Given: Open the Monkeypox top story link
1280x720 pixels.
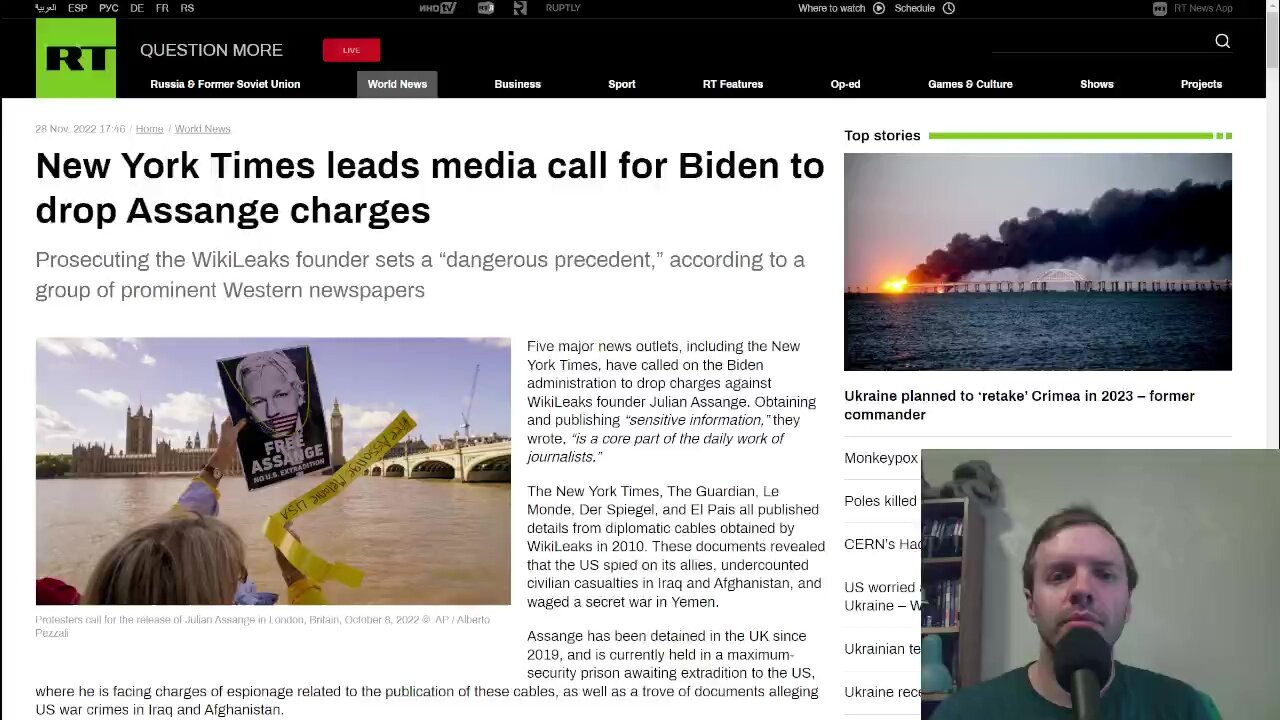Looking at the screenshot, I should (881, 458).
